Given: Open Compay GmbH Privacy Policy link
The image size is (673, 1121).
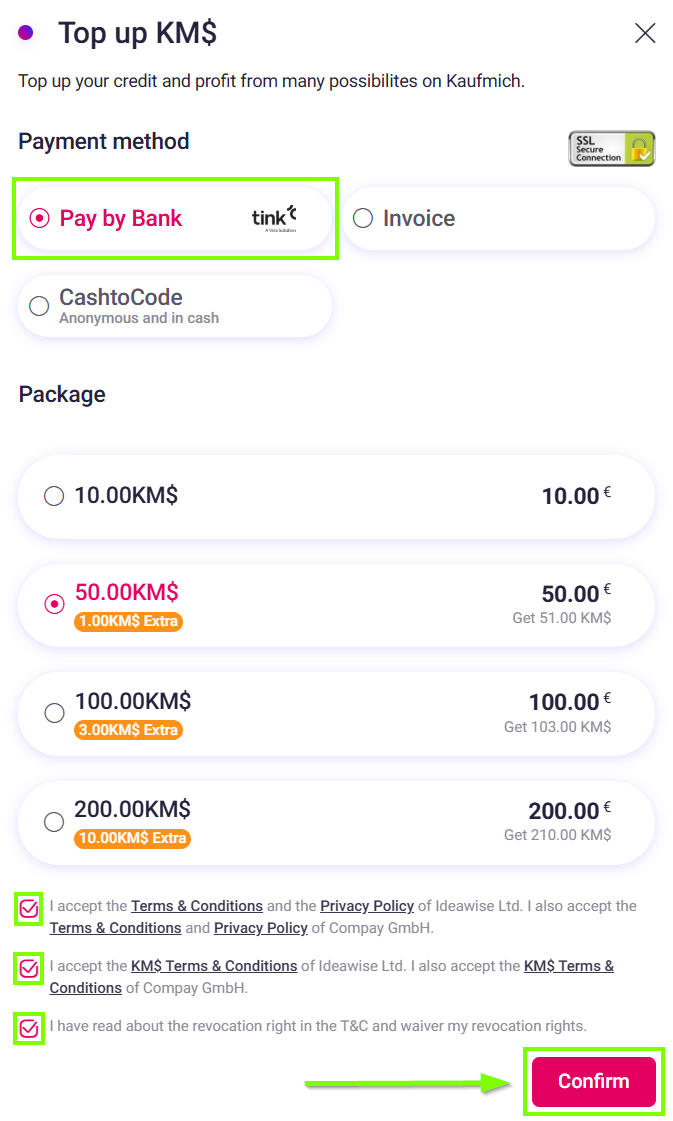Looking at the screenshot, I should 261,928.
